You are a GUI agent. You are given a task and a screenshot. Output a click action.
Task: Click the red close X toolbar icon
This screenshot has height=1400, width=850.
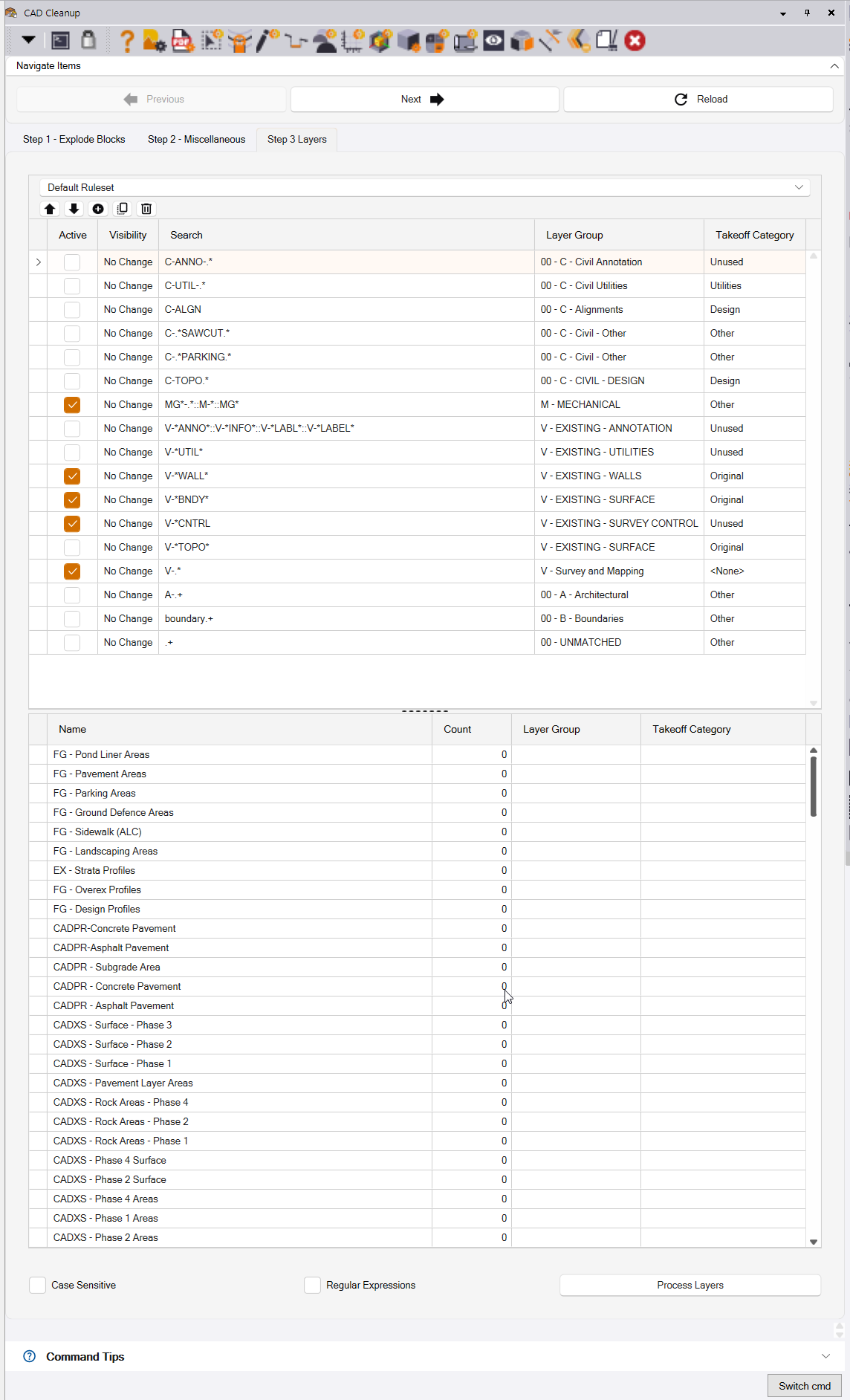[635, 41]
